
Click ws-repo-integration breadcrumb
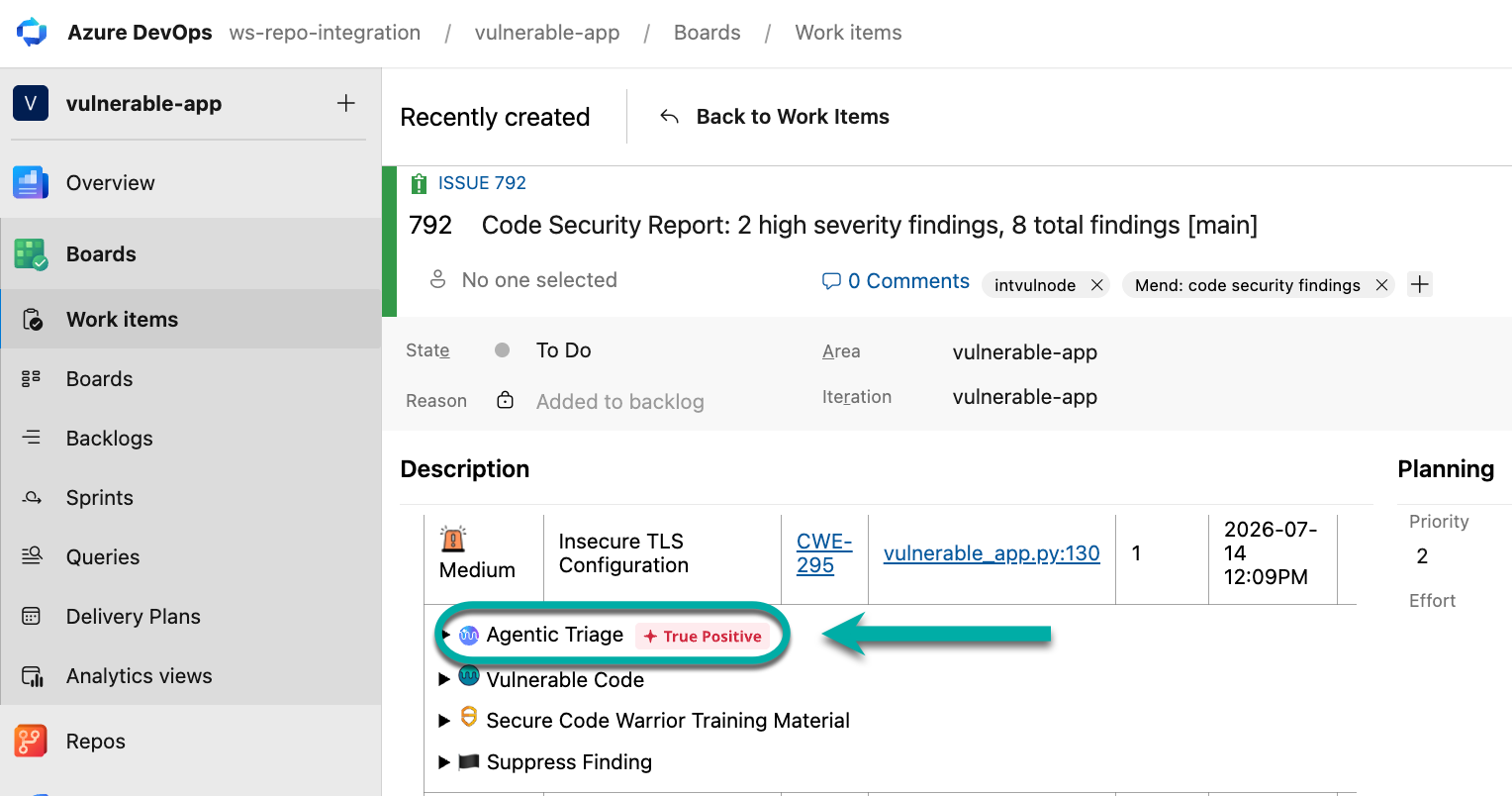[x=325, y=33]
